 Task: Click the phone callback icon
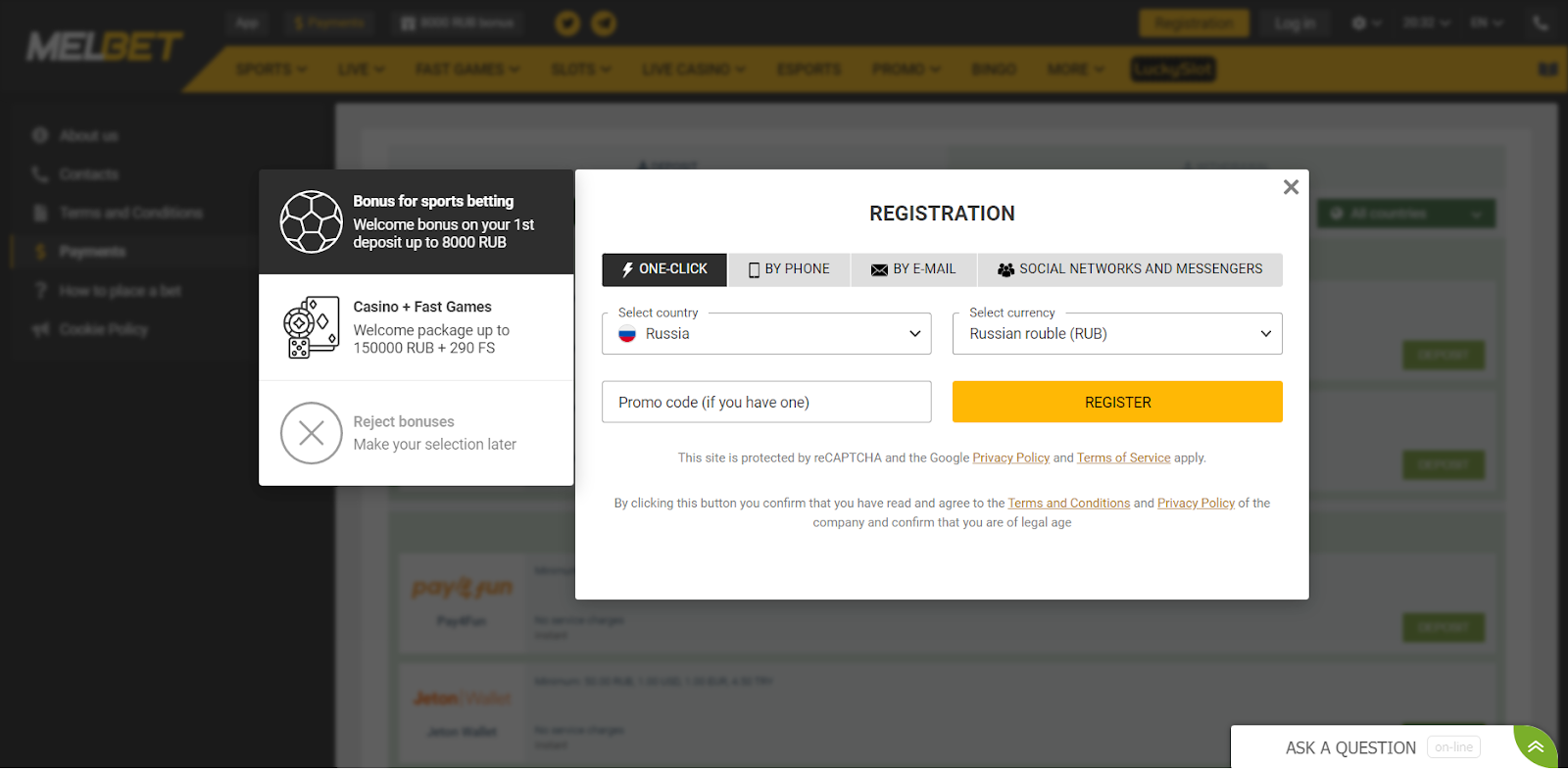(1541, 24)
